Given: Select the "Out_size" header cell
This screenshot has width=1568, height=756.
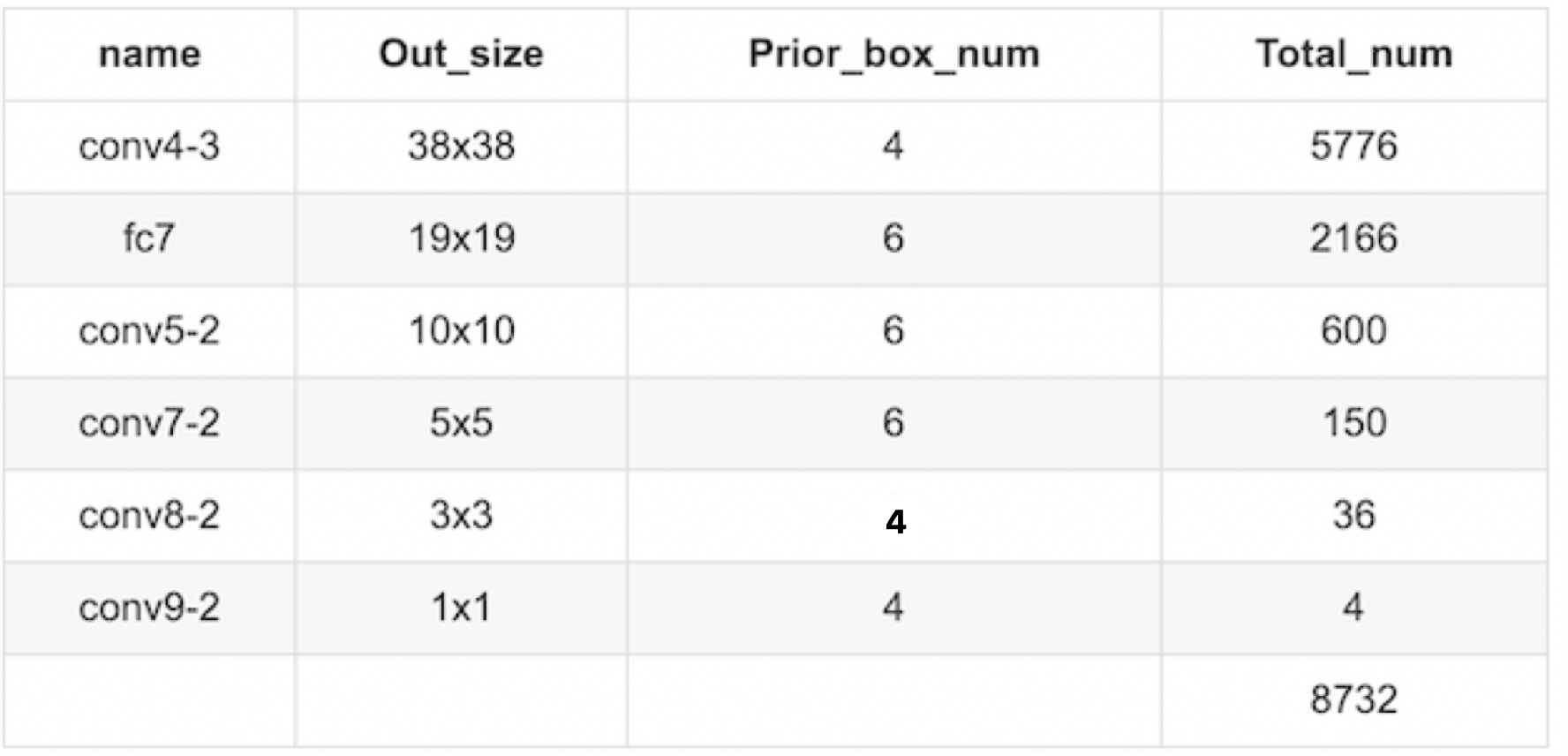Looking at the screenshot, I should (461, 55).
